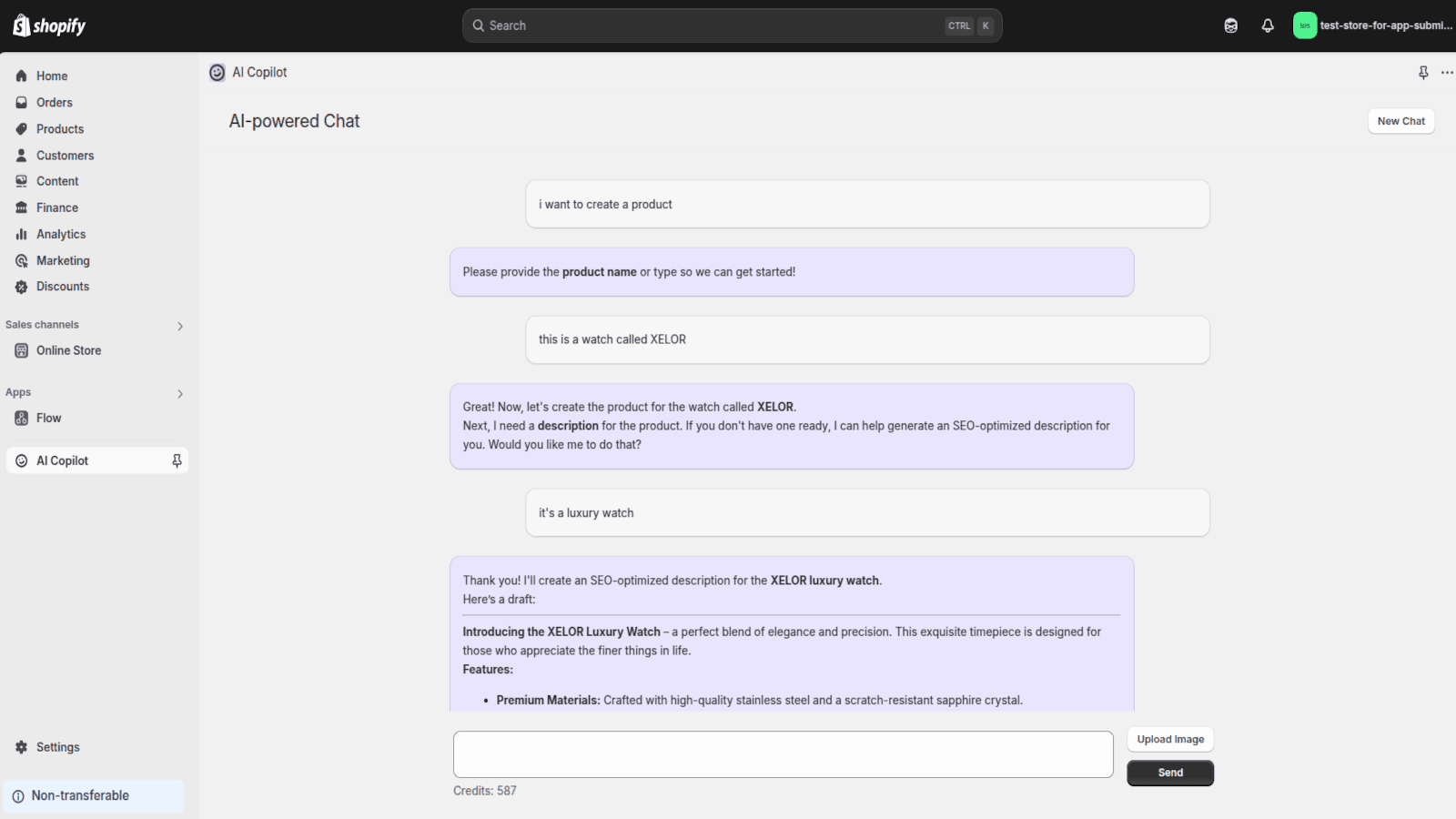Unpin AI Copilot from the sidebar
1456x819 pixels.
tap(177, 461)
